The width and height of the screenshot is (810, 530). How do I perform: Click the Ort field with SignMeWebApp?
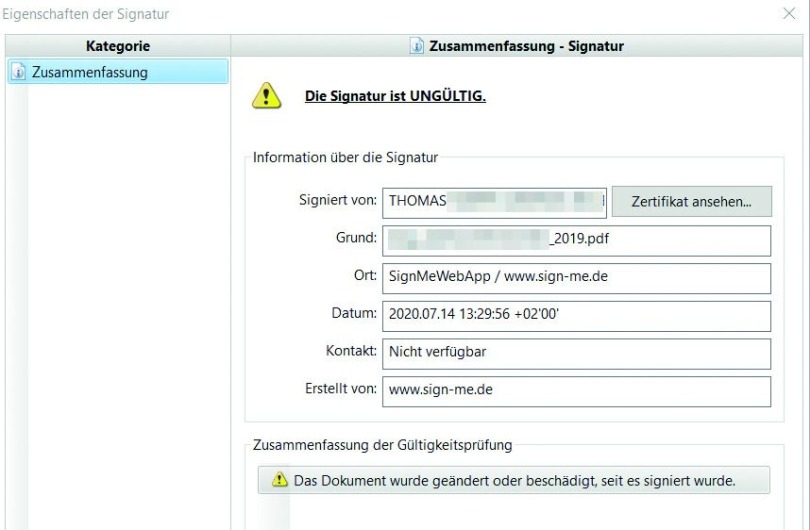click(577, 278)
